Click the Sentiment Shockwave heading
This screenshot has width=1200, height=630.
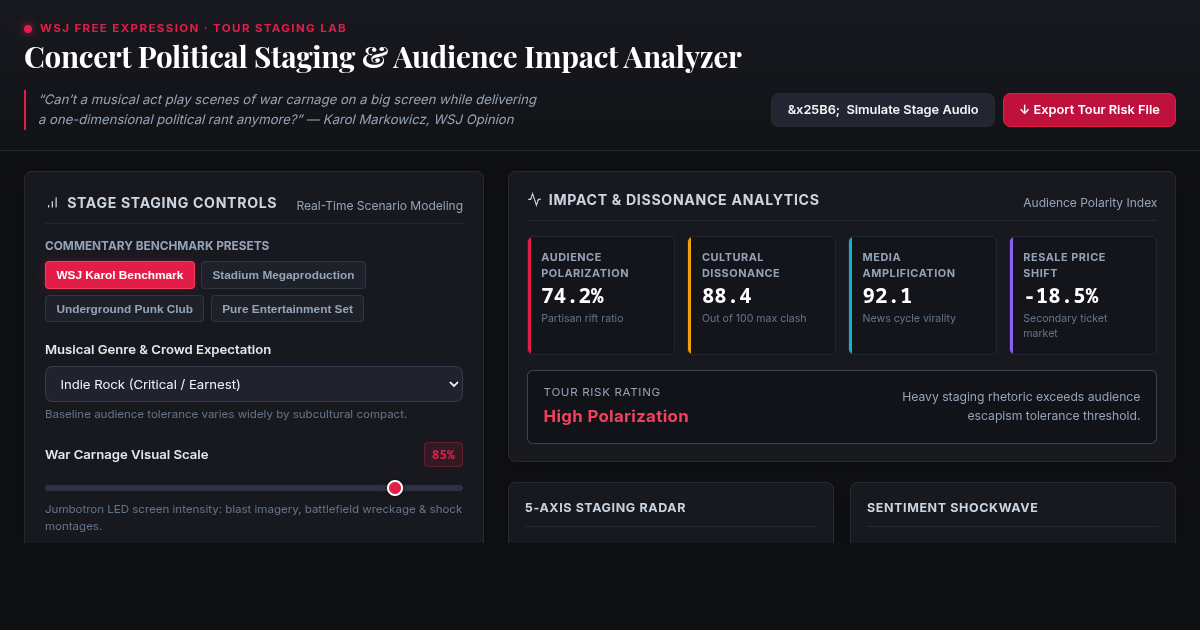952,508
